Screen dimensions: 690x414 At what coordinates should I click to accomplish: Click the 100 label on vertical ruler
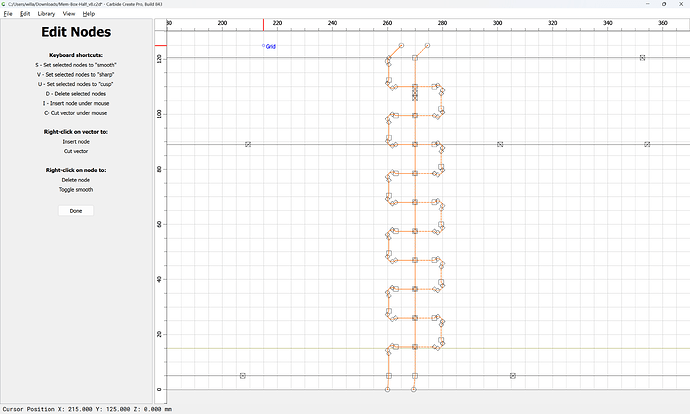coord(159,114)
